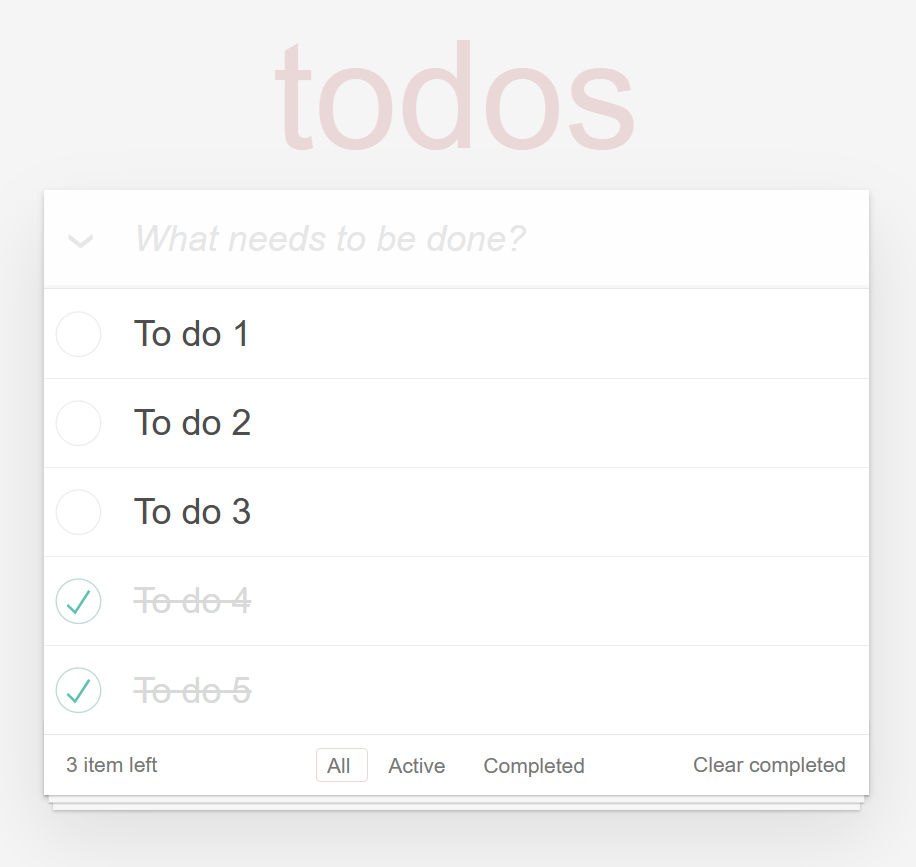Select the To do 2 item text
This screenshot has height=867, width=916.
tap(192, 423)
